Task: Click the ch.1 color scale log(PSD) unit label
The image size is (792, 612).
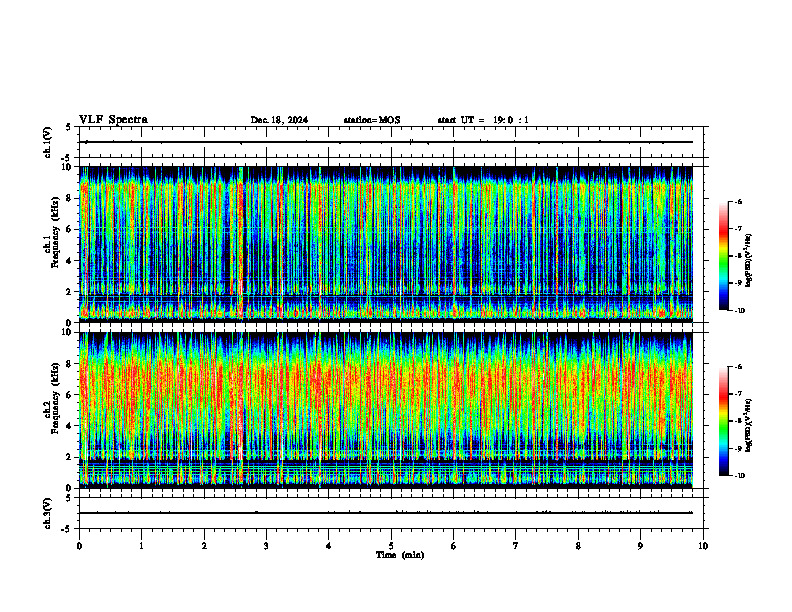Action: tap(748, 260)
